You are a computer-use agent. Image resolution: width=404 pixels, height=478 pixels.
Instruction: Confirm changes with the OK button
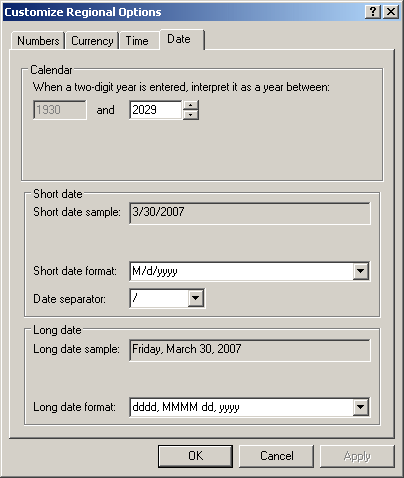pos(195,456)
